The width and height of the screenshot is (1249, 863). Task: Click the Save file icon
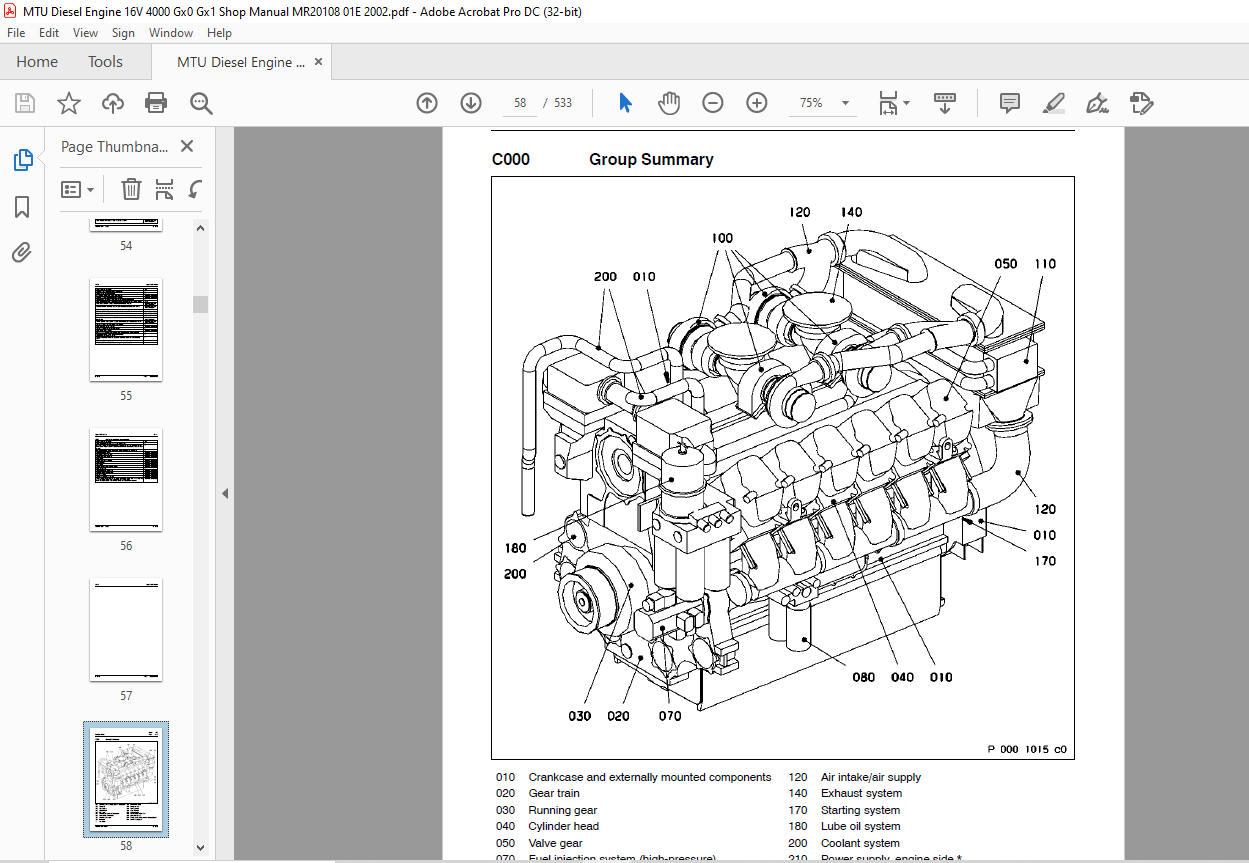pyautogui.click(x=25, y=103)
